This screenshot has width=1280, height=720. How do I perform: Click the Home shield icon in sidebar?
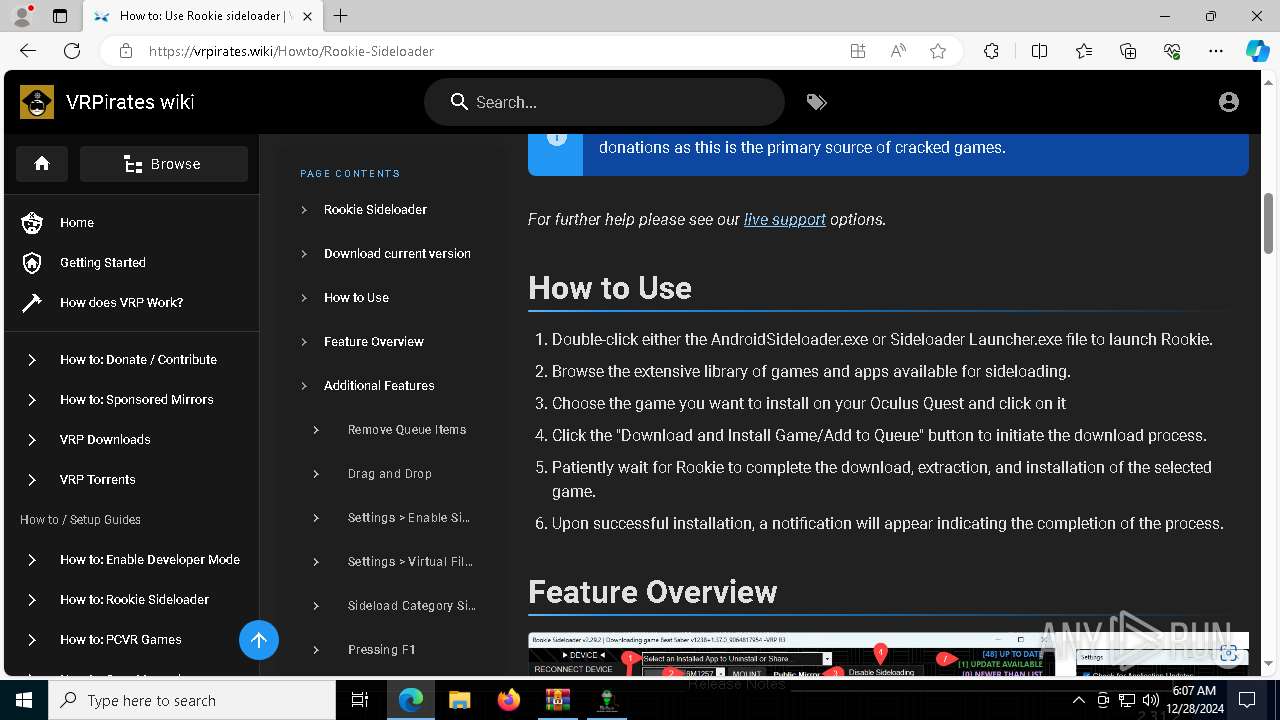click(x=32, y=222)
